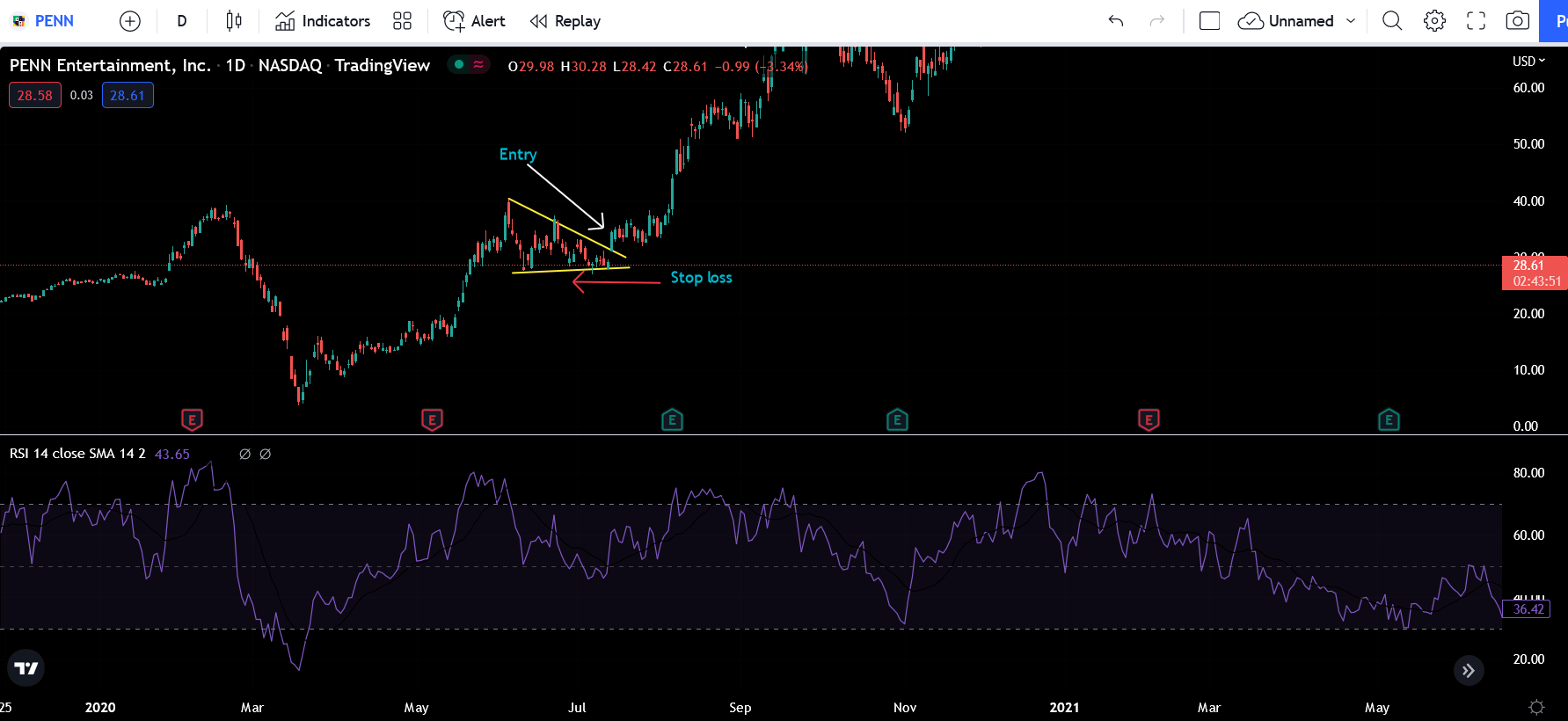The width and height of the screenshot is (1568, 721).
Task: Open chart settings gear
Action: point(1434,21)
